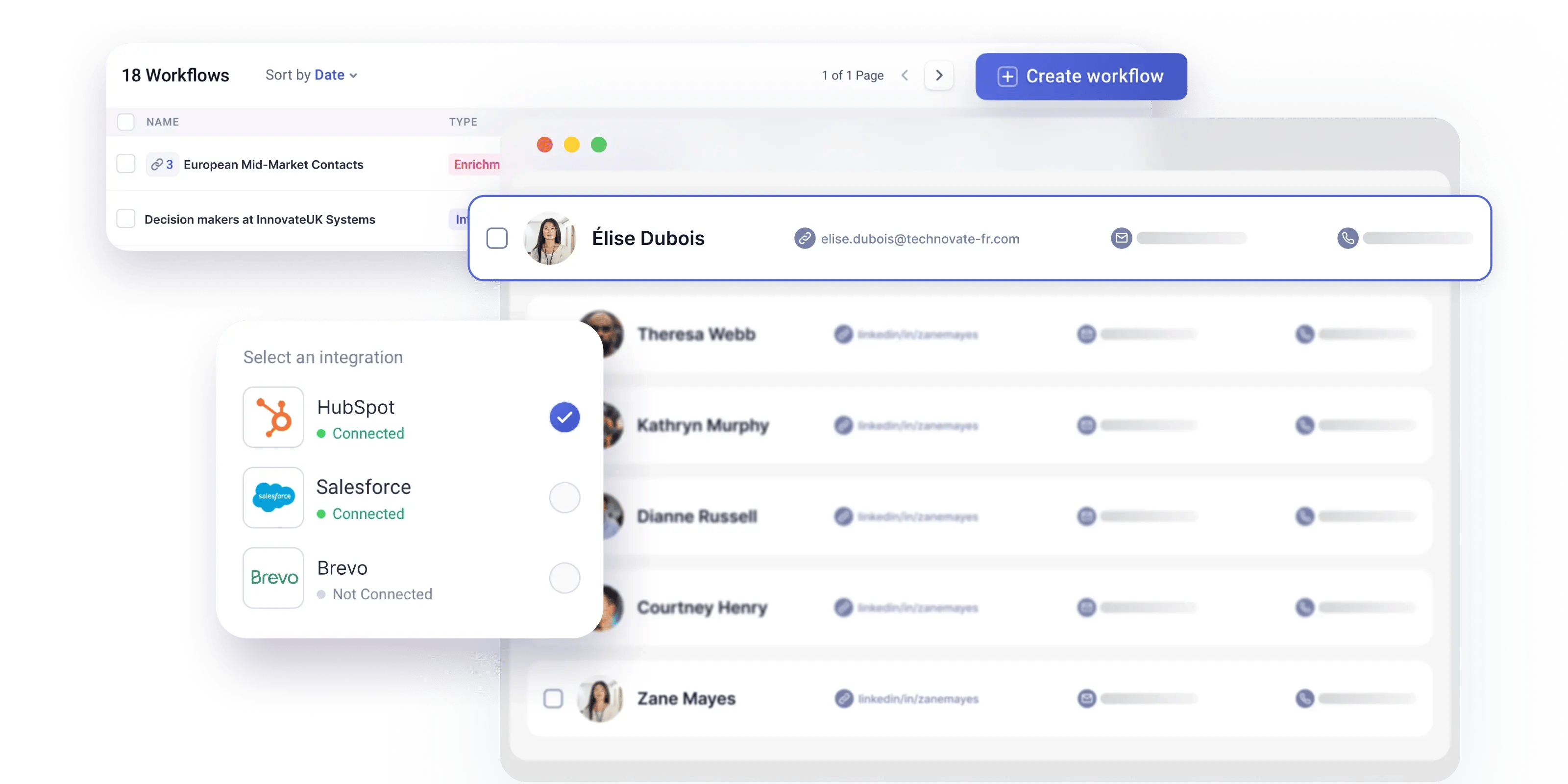Click the link icon before elise.dubois email address
Screen dimensions: 1568x784
(x=805, y=239)
